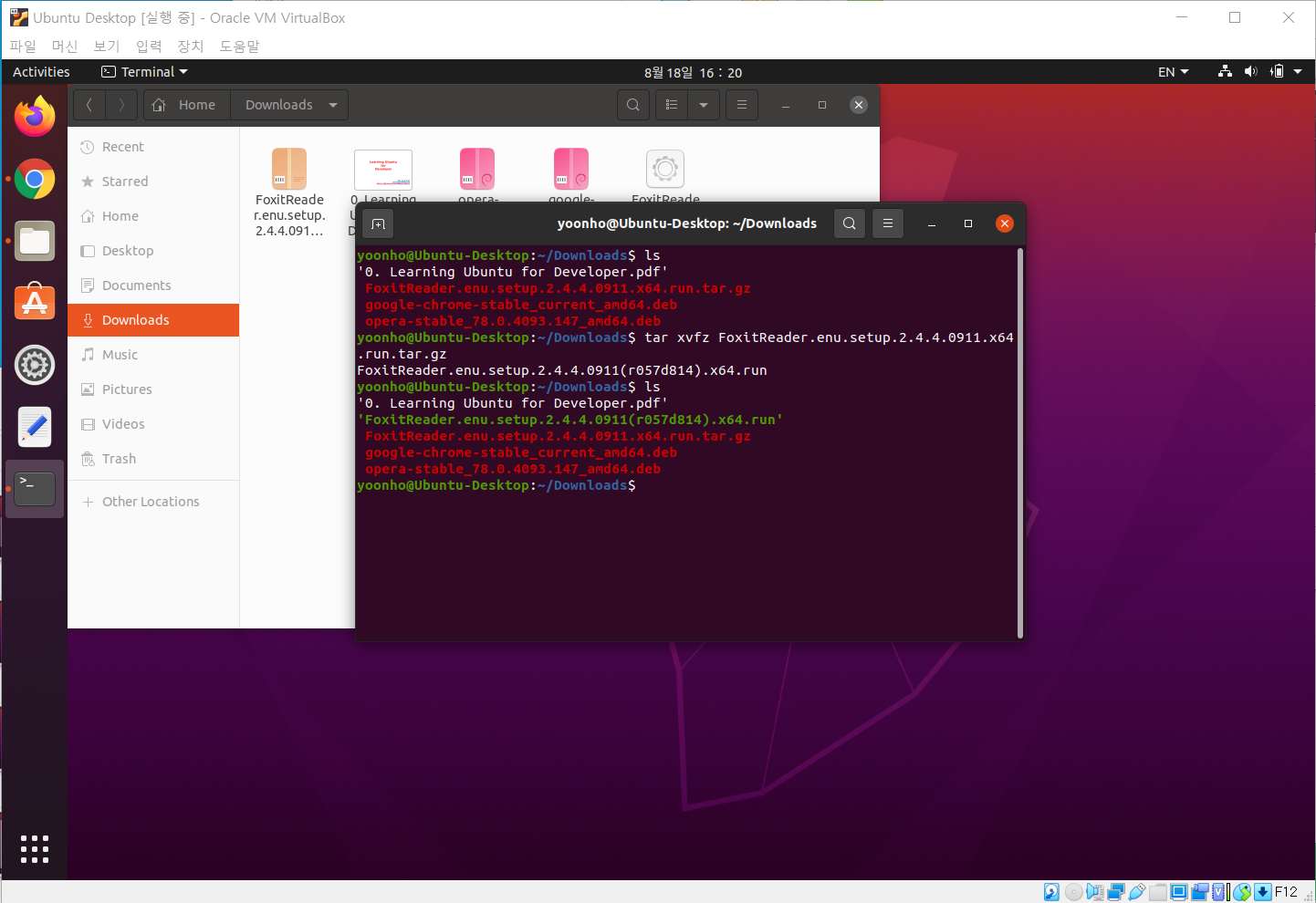Screen dimensions: 1316x903
Task: Select Home in Files sidebar
Action: pyautogui.click(x=153, y=216)
